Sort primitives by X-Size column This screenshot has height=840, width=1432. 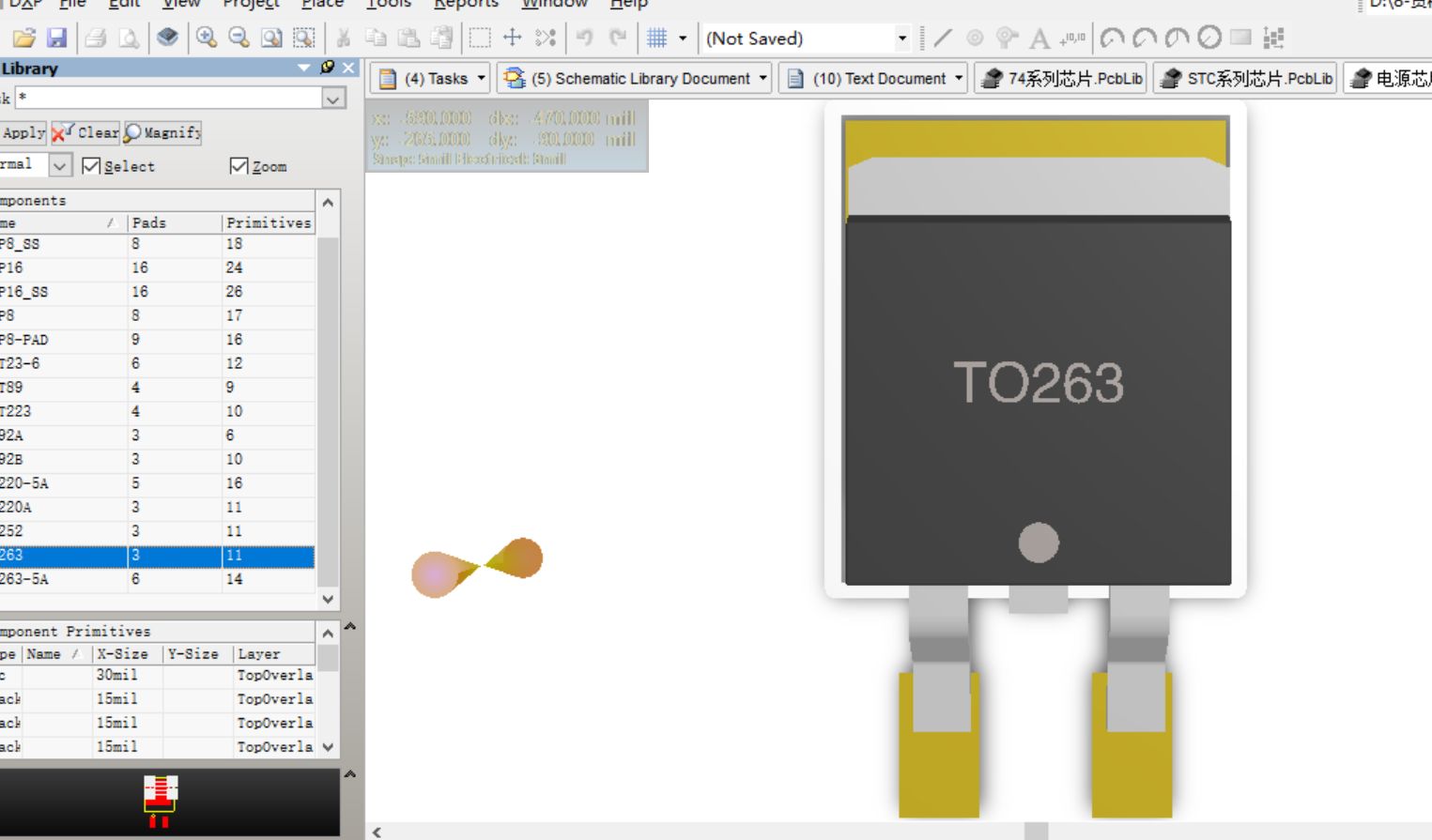tap(128, 654)
